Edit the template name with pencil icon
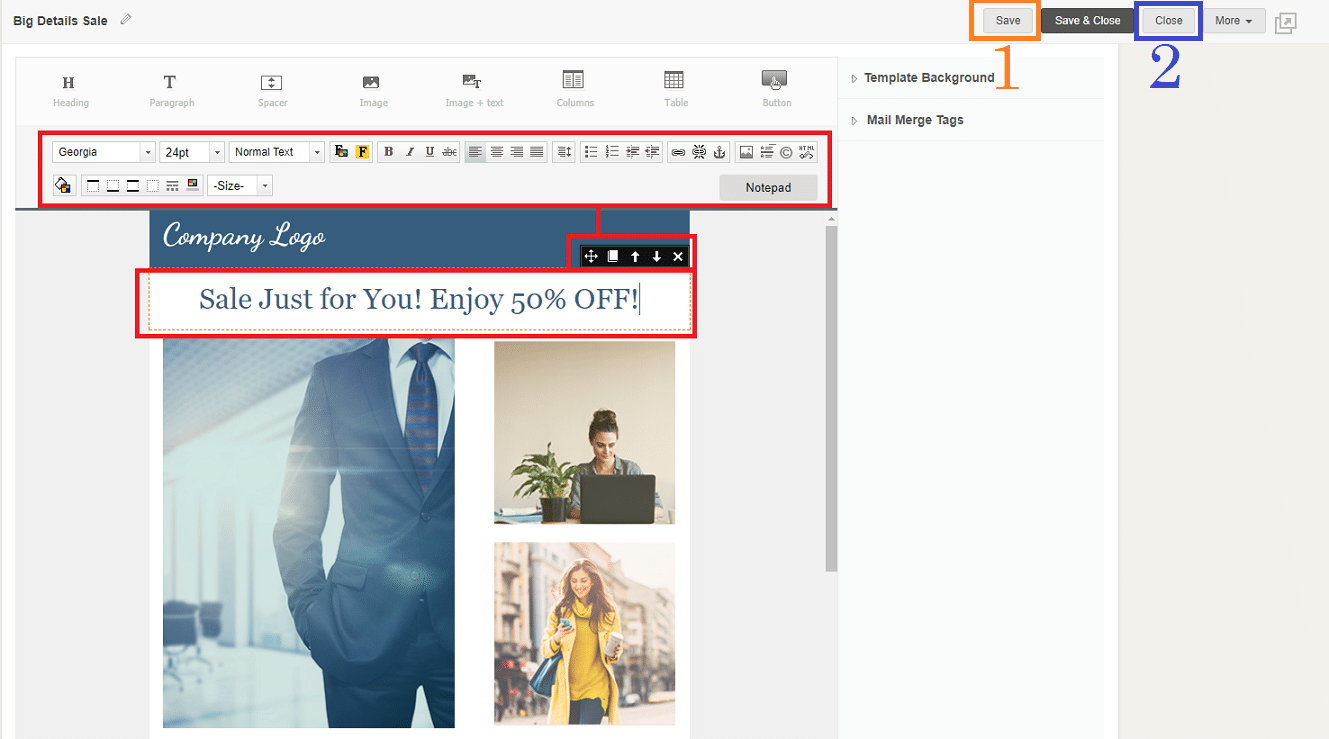This screenshot has height=739, width=1329. pos(125,20)
